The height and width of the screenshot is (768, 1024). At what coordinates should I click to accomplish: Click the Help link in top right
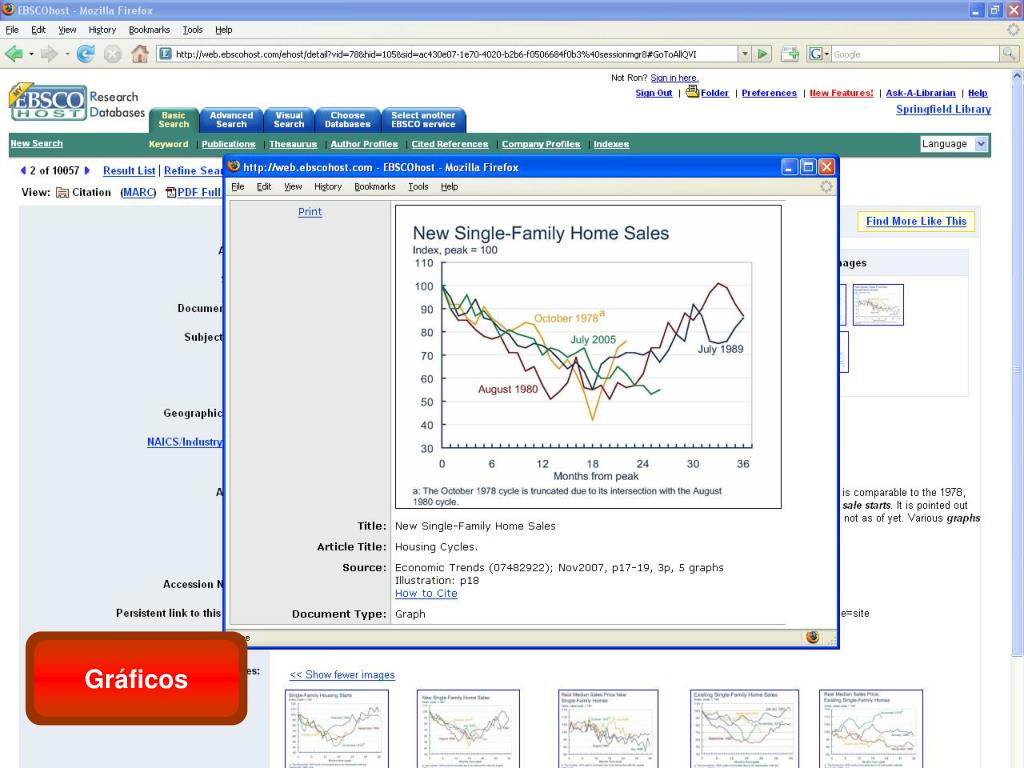click(x=977, y=93)
